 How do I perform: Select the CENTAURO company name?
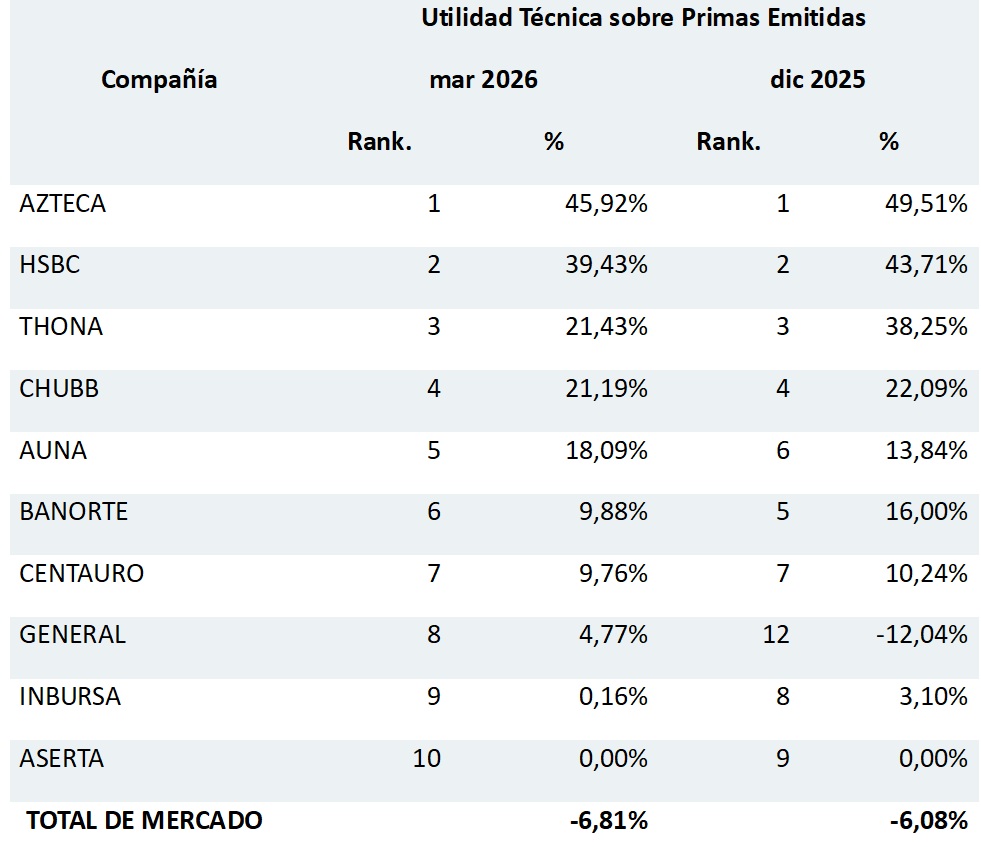tap(82, 574)
